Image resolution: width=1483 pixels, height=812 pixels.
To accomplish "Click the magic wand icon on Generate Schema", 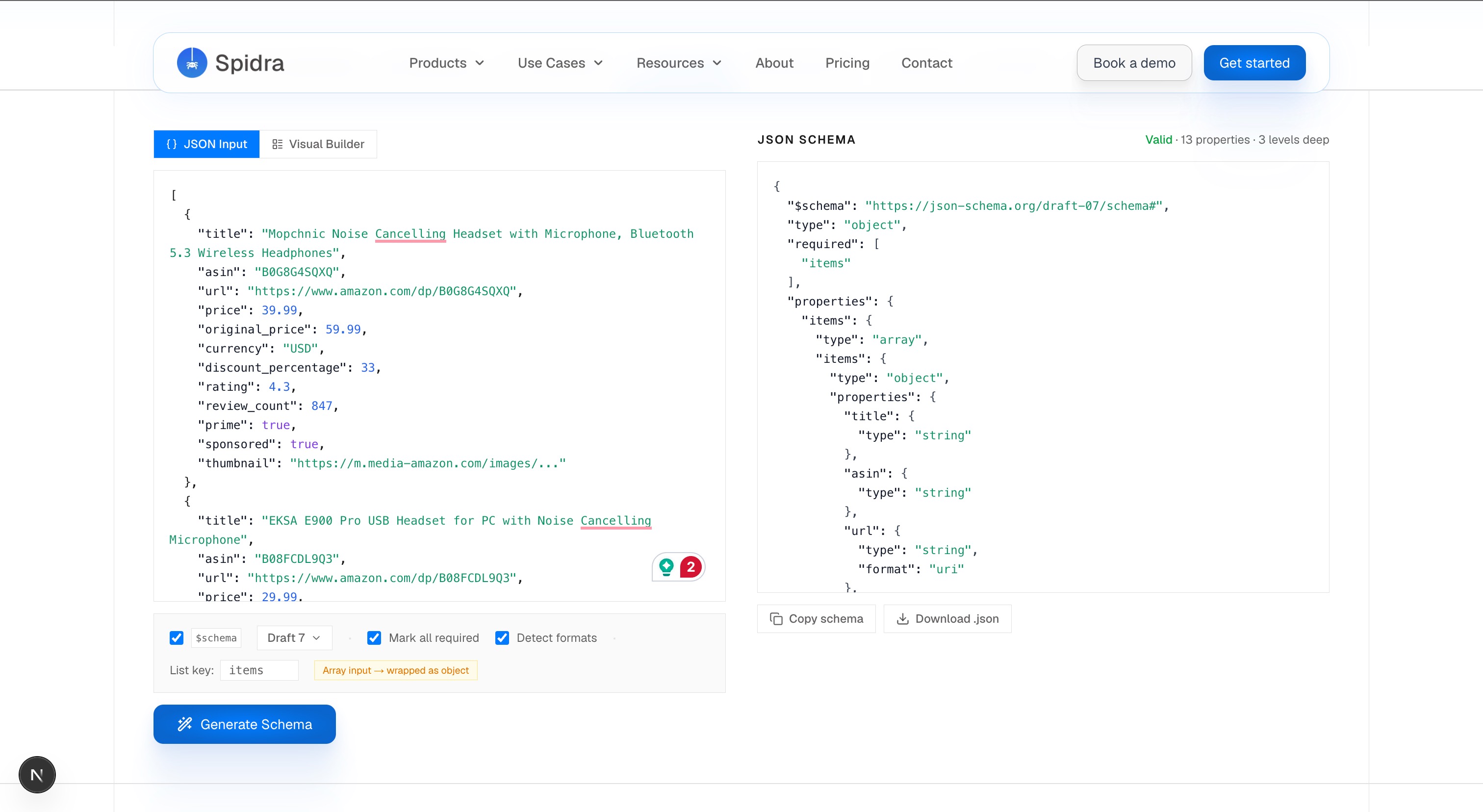I will coord(185,724).
